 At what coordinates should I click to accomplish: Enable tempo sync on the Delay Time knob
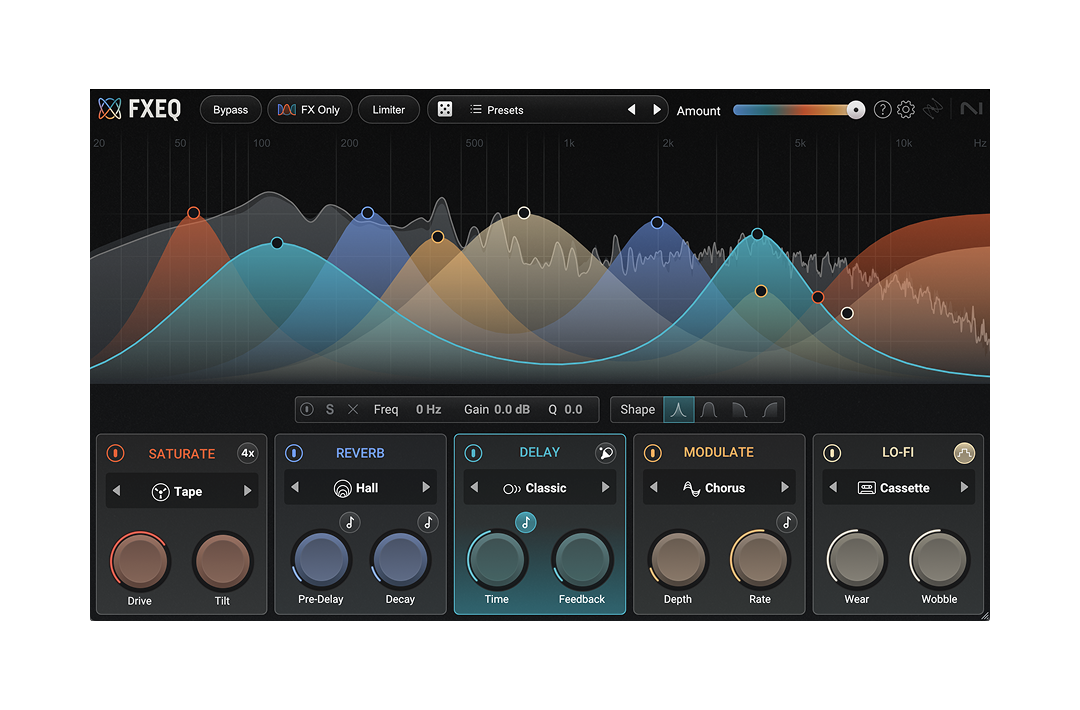[x=525, y=521]
